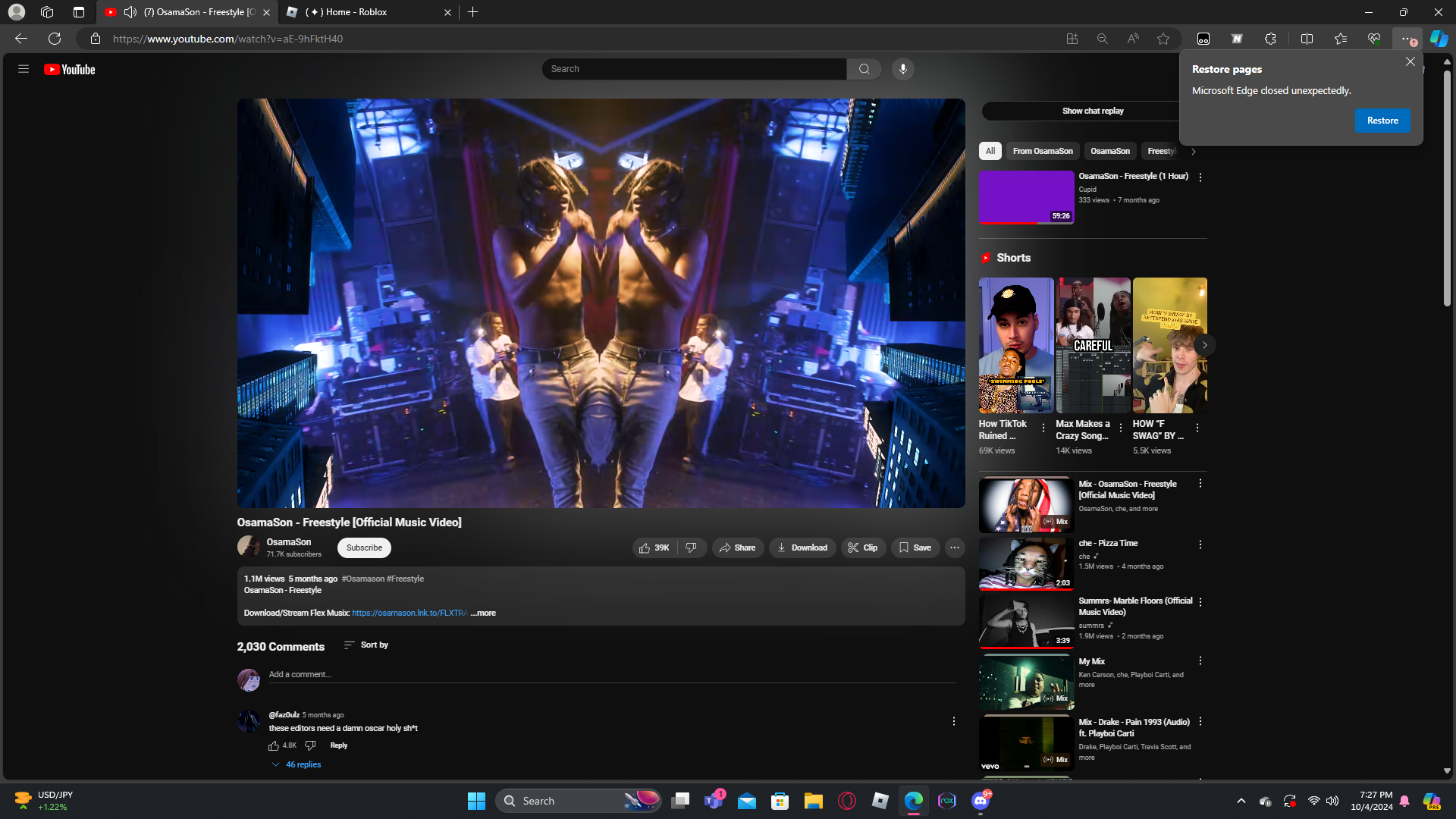This screenshot has height=819, width=1456.
Task: Open the Sort by comments dropdown
Action: [x=366, y=645]
